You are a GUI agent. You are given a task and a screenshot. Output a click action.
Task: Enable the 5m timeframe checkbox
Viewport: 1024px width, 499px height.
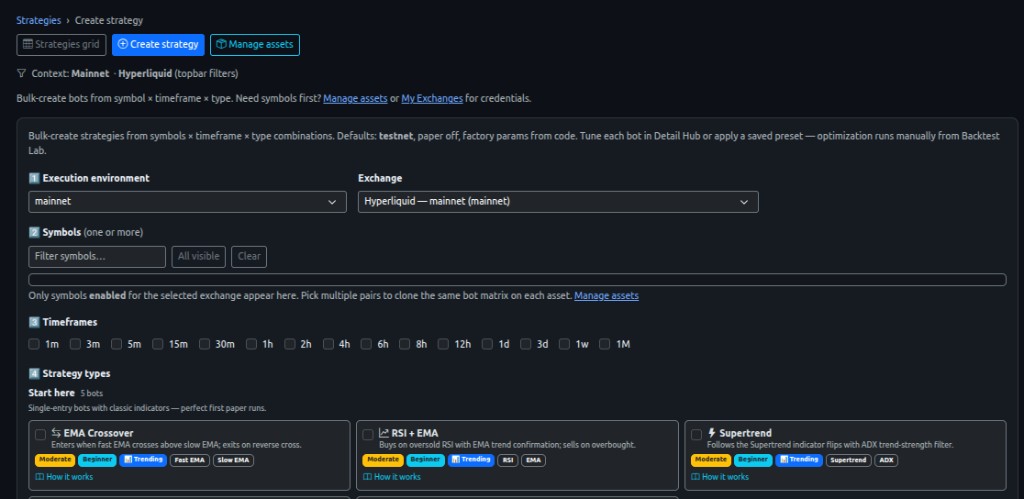tap(116, 344)
